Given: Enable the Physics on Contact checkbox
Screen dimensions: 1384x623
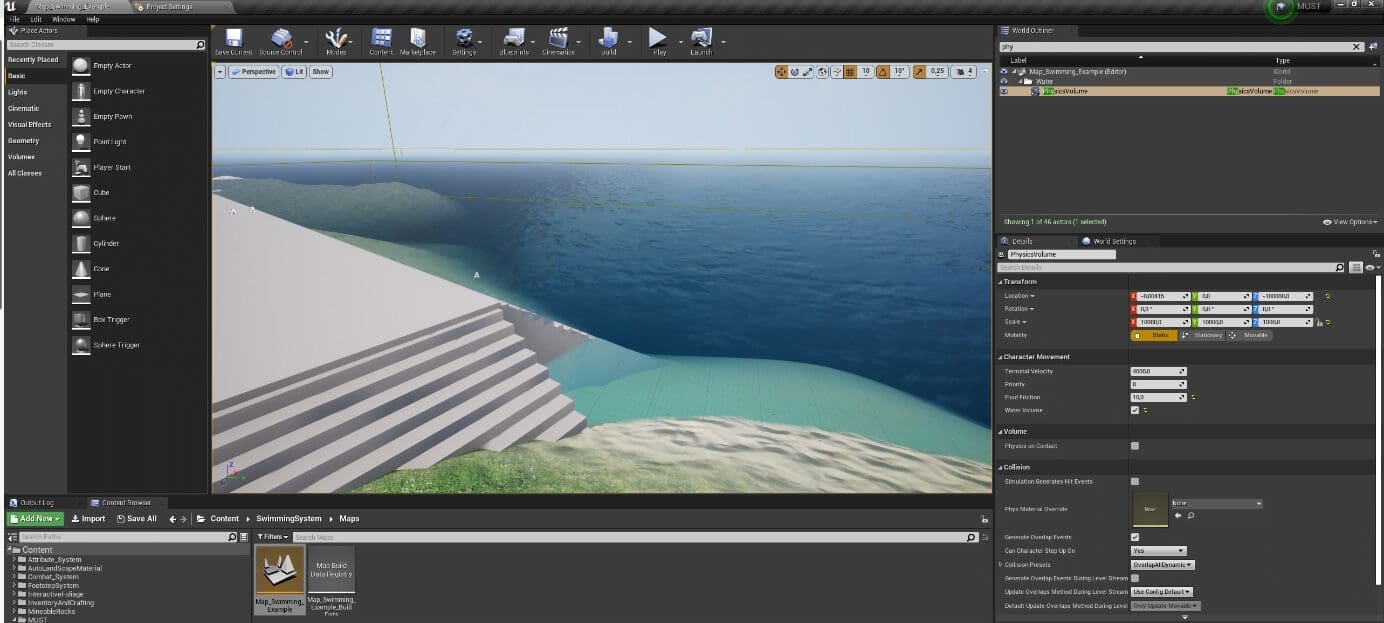Looking at the screenshot, I should click(x=1134, y=446).
